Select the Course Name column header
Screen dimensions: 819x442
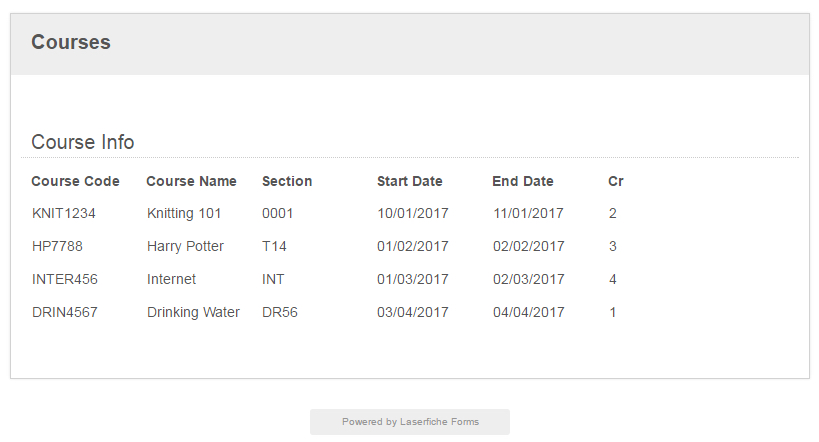coord(191,181)
